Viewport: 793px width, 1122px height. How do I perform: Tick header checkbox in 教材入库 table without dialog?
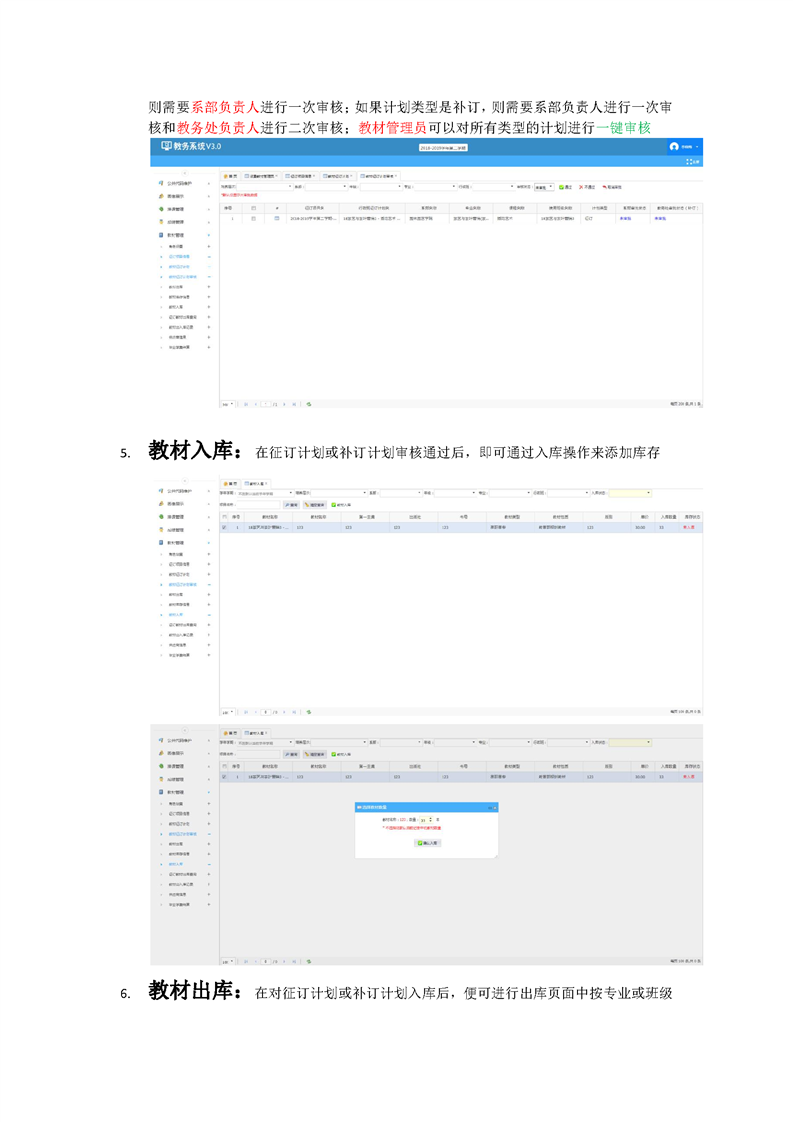[225, 517]
